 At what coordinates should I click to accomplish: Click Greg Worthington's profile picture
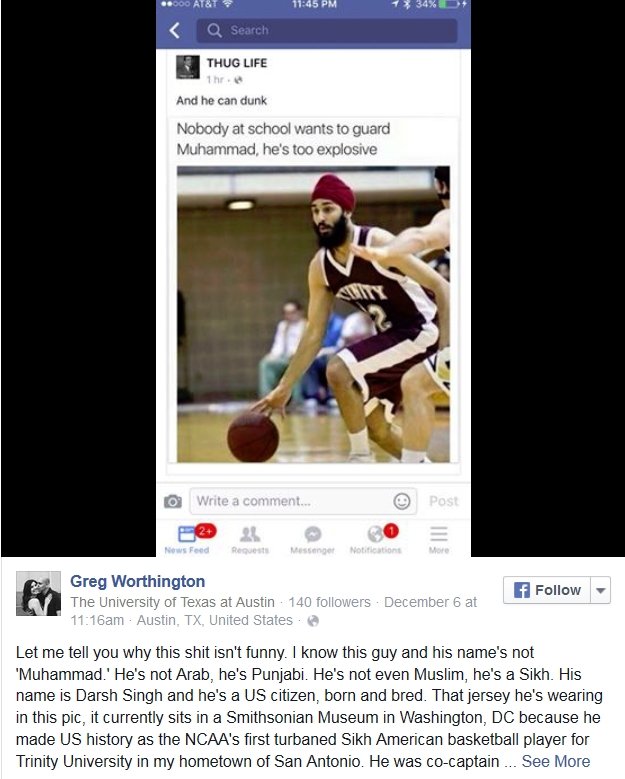(x=38, y=593)
